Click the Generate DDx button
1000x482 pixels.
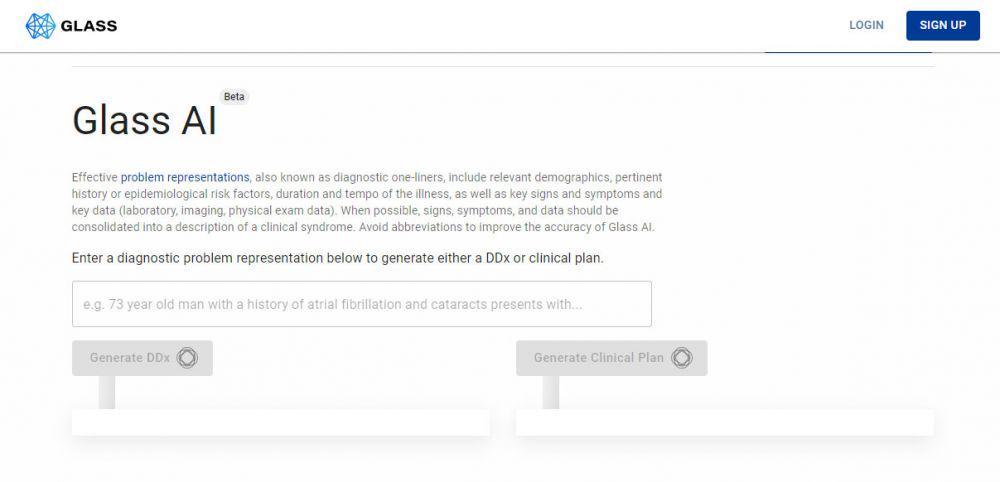click(142, 358)
